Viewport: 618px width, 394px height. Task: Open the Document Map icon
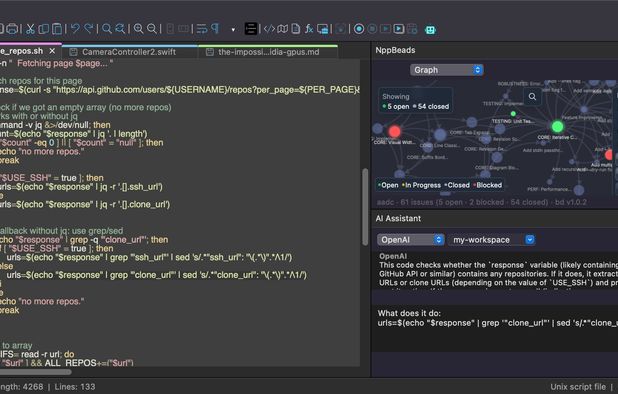tap(282, 29)
